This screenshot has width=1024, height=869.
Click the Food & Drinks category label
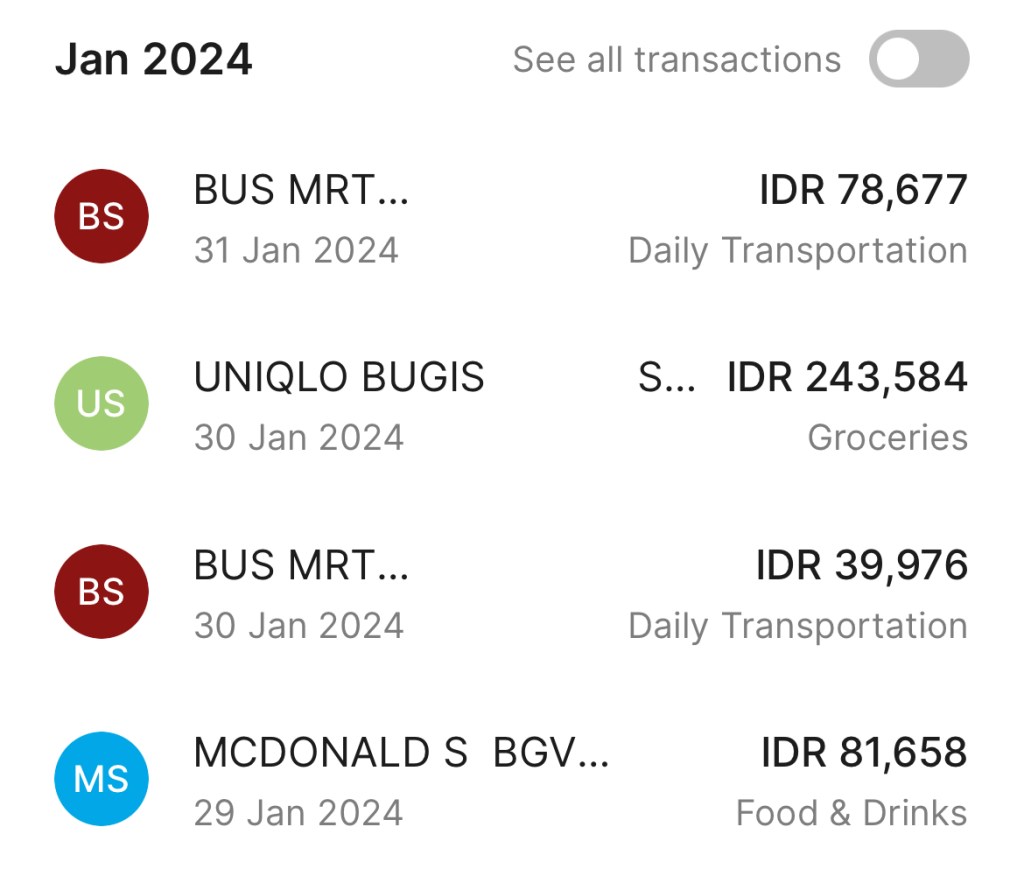pyautogui.click(x=851, y=812)
